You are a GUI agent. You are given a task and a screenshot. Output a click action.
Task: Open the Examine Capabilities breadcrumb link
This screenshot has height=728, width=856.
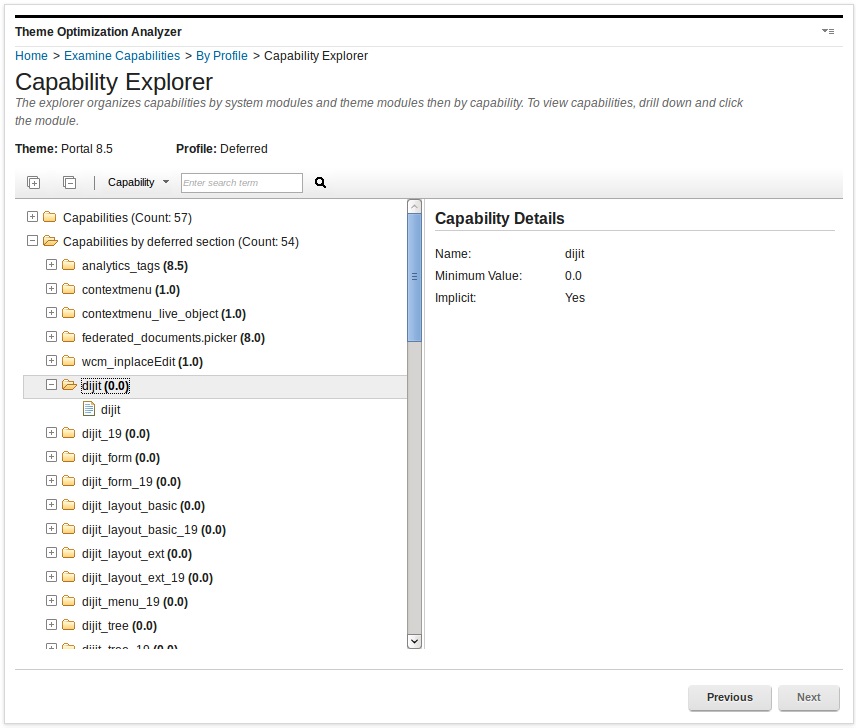click(122, 56)
